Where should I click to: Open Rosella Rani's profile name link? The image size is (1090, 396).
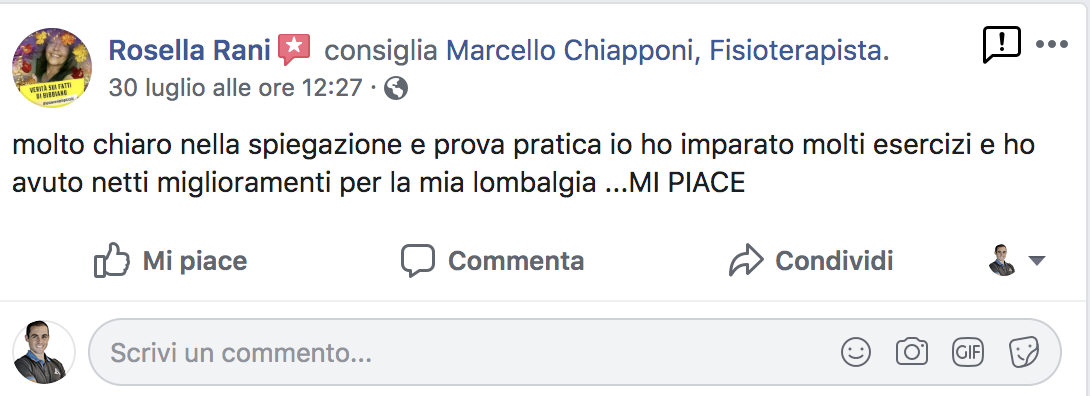(x=189, y=50)
